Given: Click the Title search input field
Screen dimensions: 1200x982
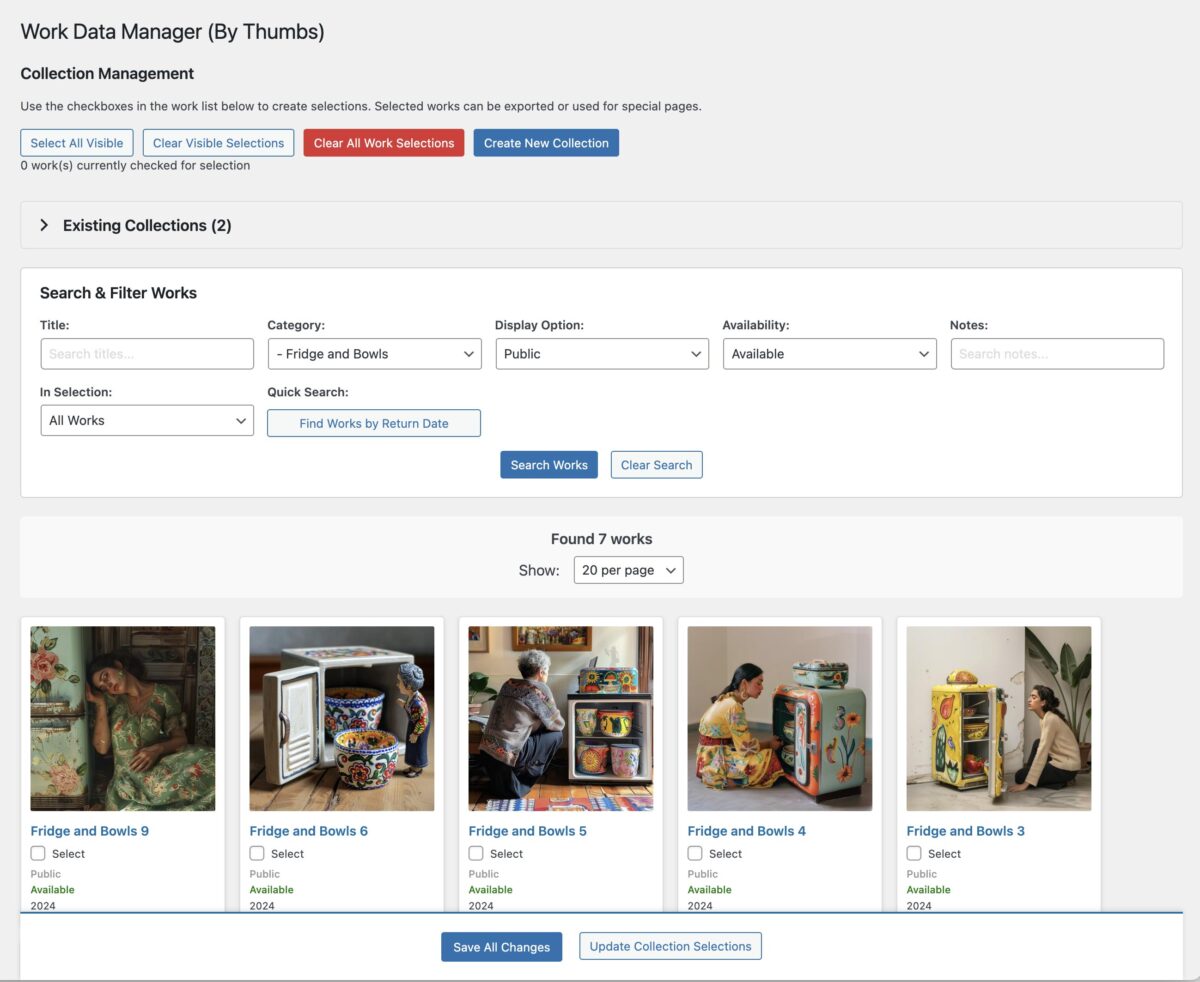Looking at the screenshot, I should (x=147, y=354).
